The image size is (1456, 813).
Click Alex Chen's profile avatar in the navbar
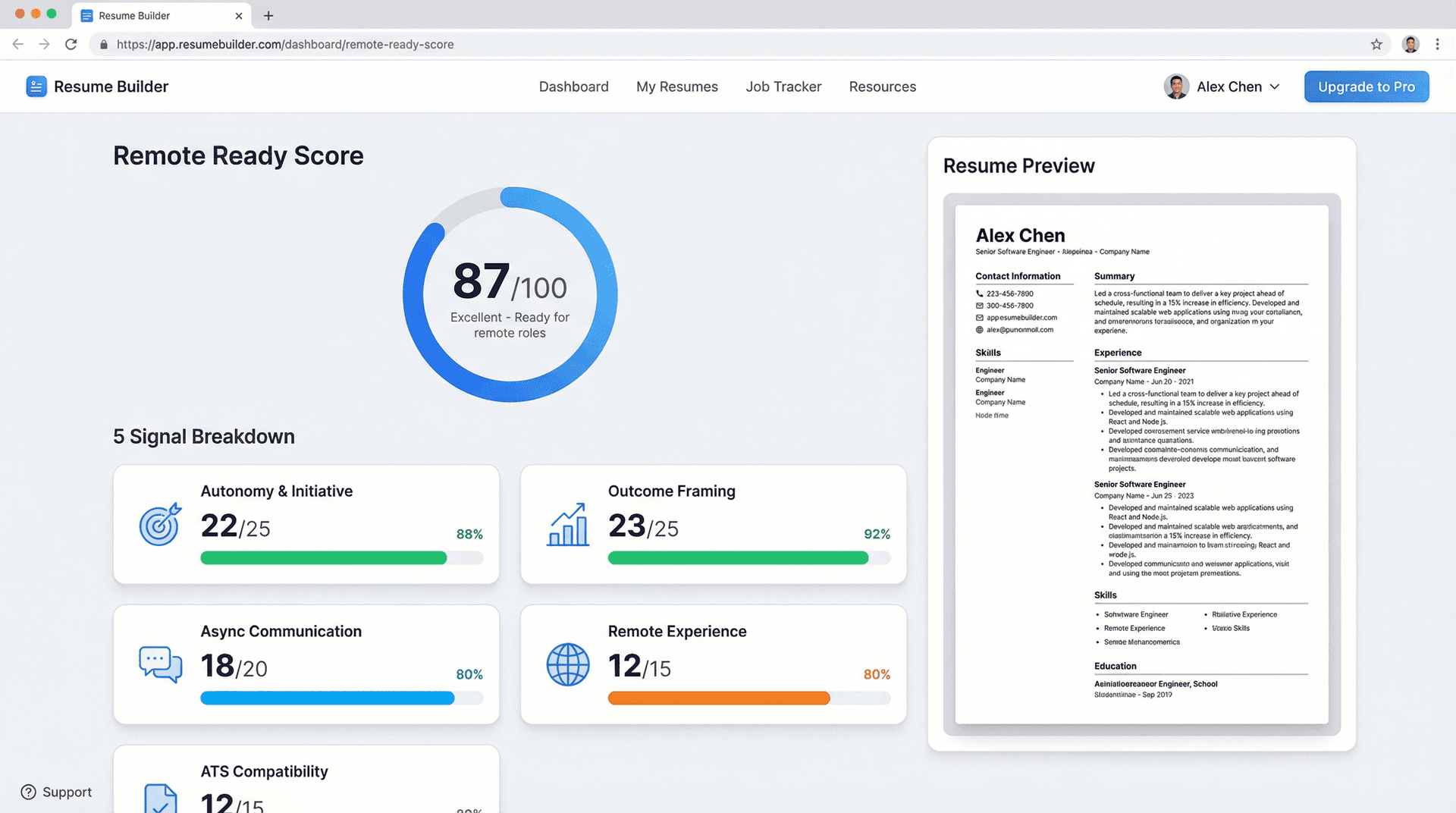(1176, 86)
